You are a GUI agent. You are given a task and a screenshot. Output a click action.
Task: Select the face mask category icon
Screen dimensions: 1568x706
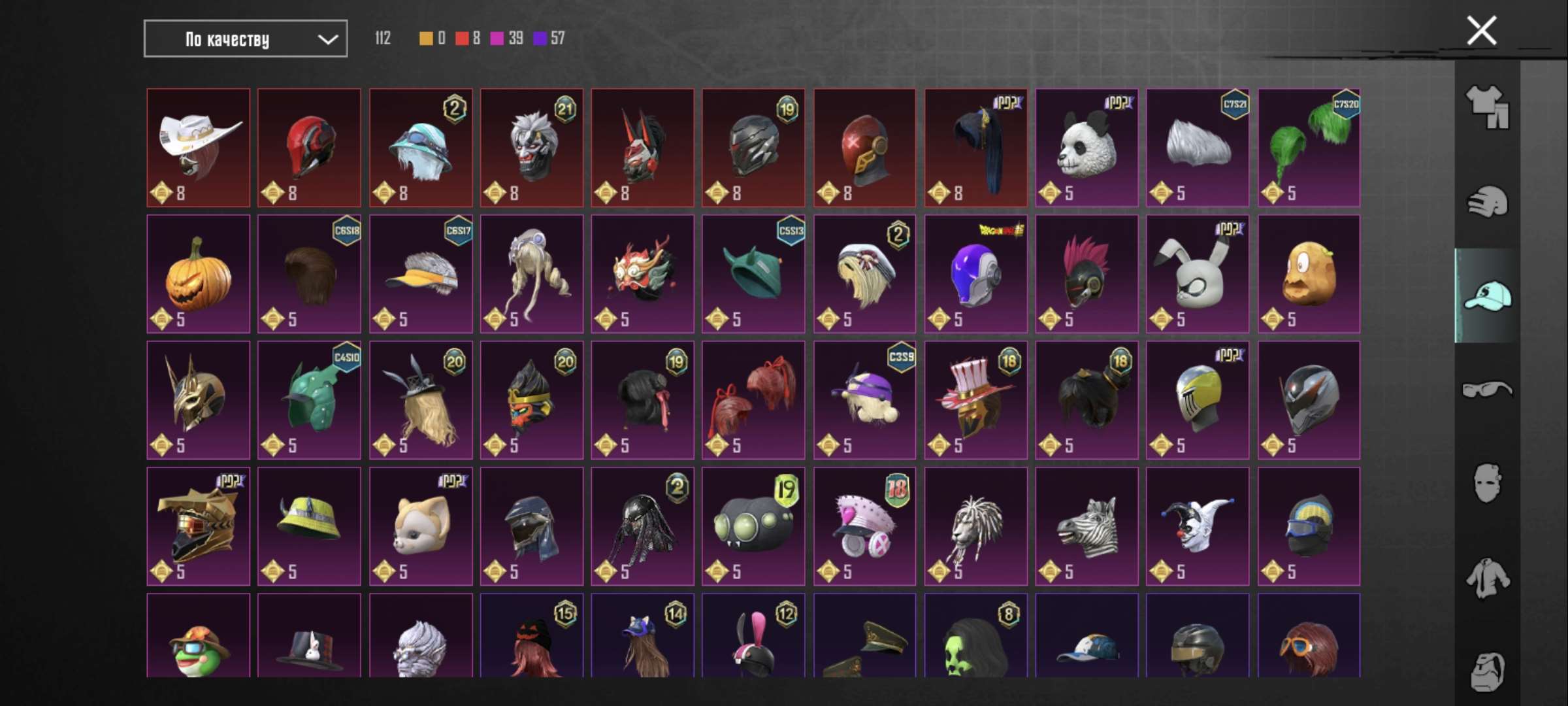point(1488,483)
